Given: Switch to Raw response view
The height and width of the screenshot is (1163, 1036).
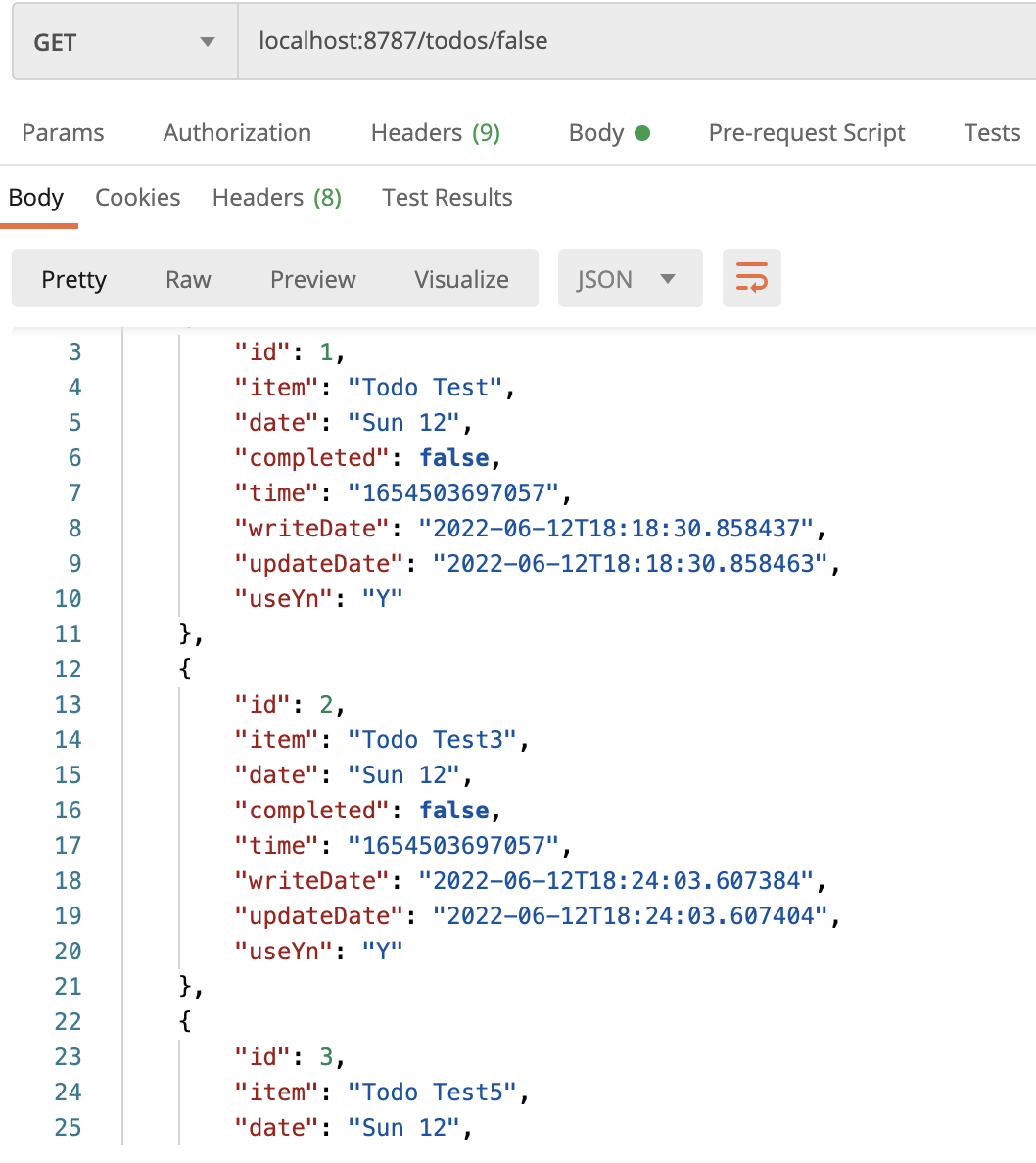Looking at the screenshot, I should click(x=189, y=279).
